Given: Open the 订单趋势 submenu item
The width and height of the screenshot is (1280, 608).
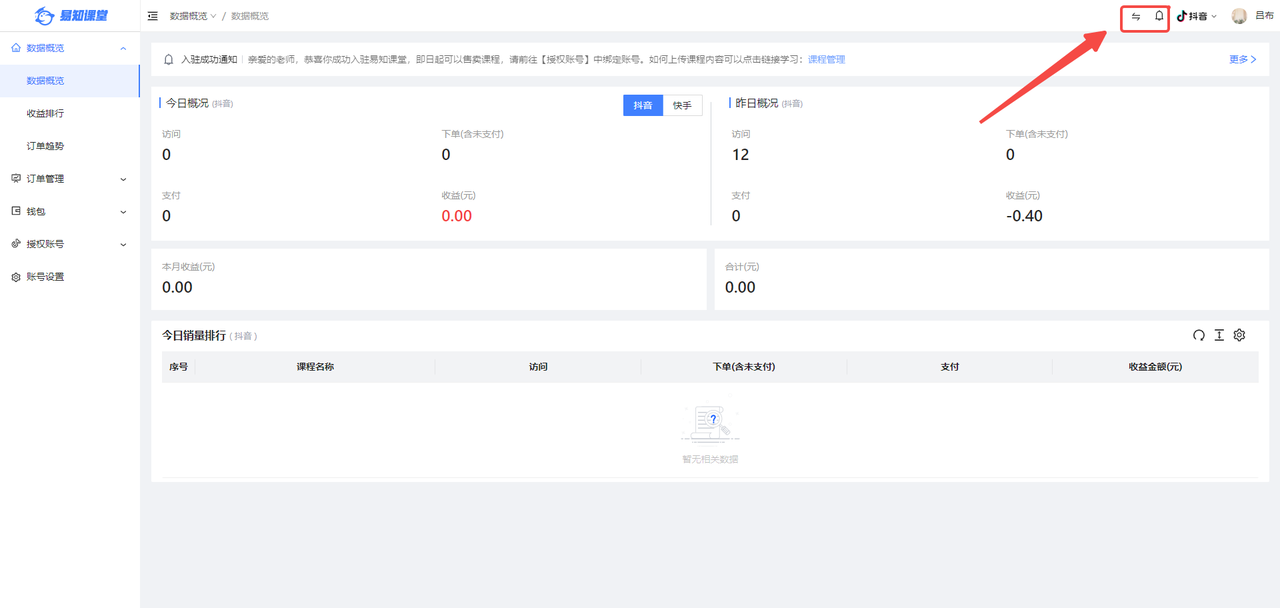Looking at the screenshot, I should (70, 146).
